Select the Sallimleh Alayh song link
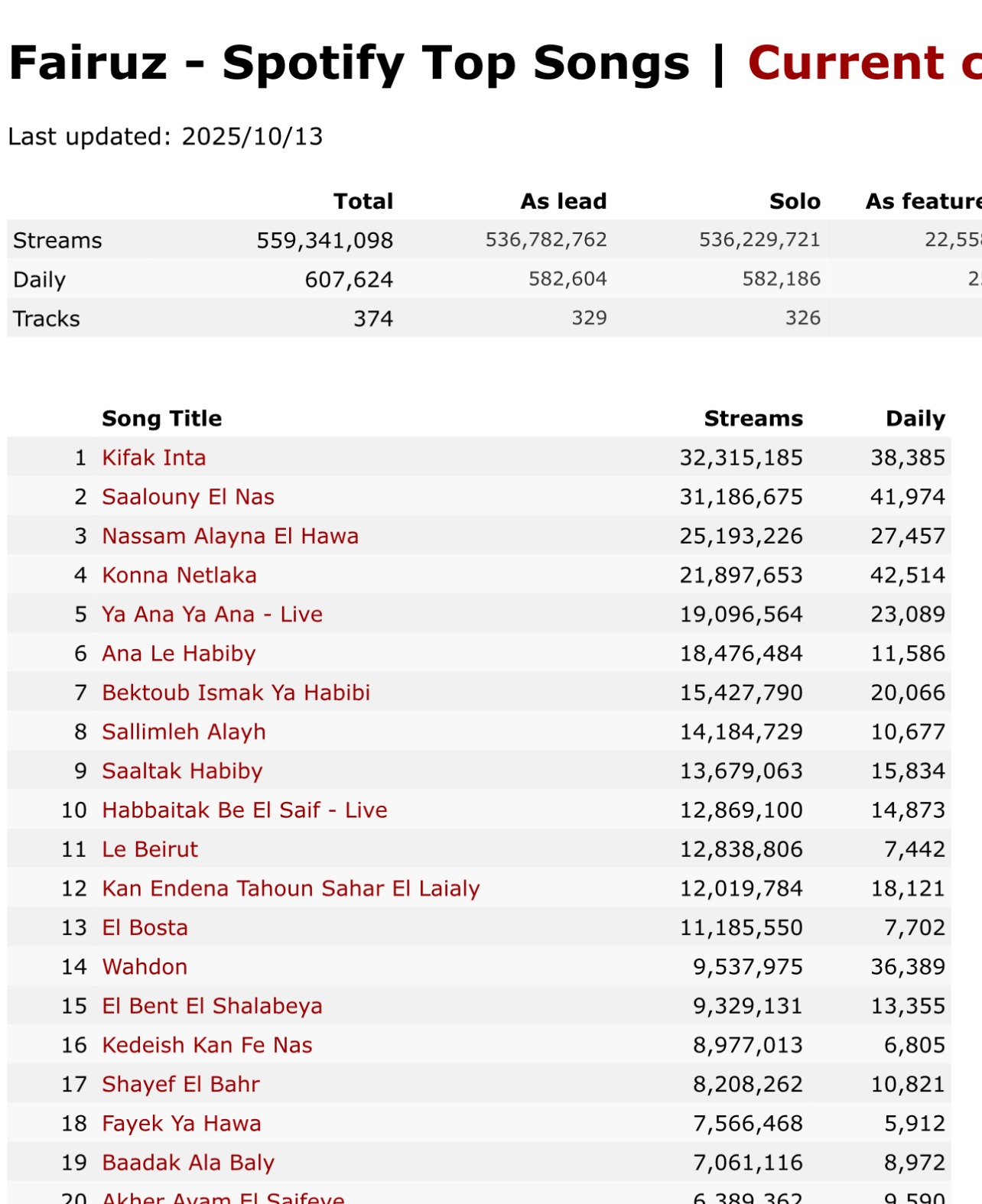982x1204 pixels. (x=184, y=732)
